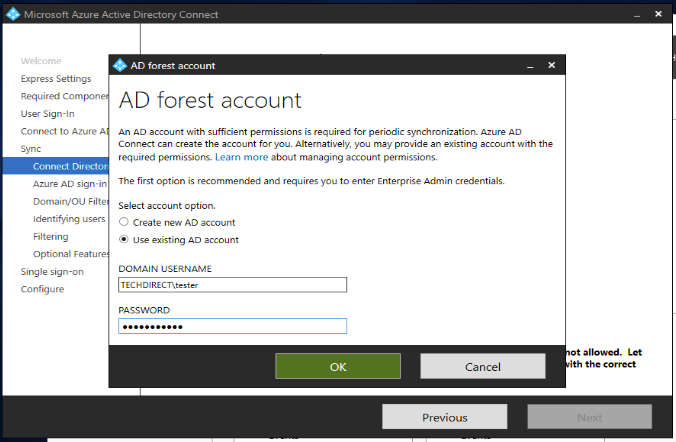Close the AD forest account dialog

click(551, 65)
